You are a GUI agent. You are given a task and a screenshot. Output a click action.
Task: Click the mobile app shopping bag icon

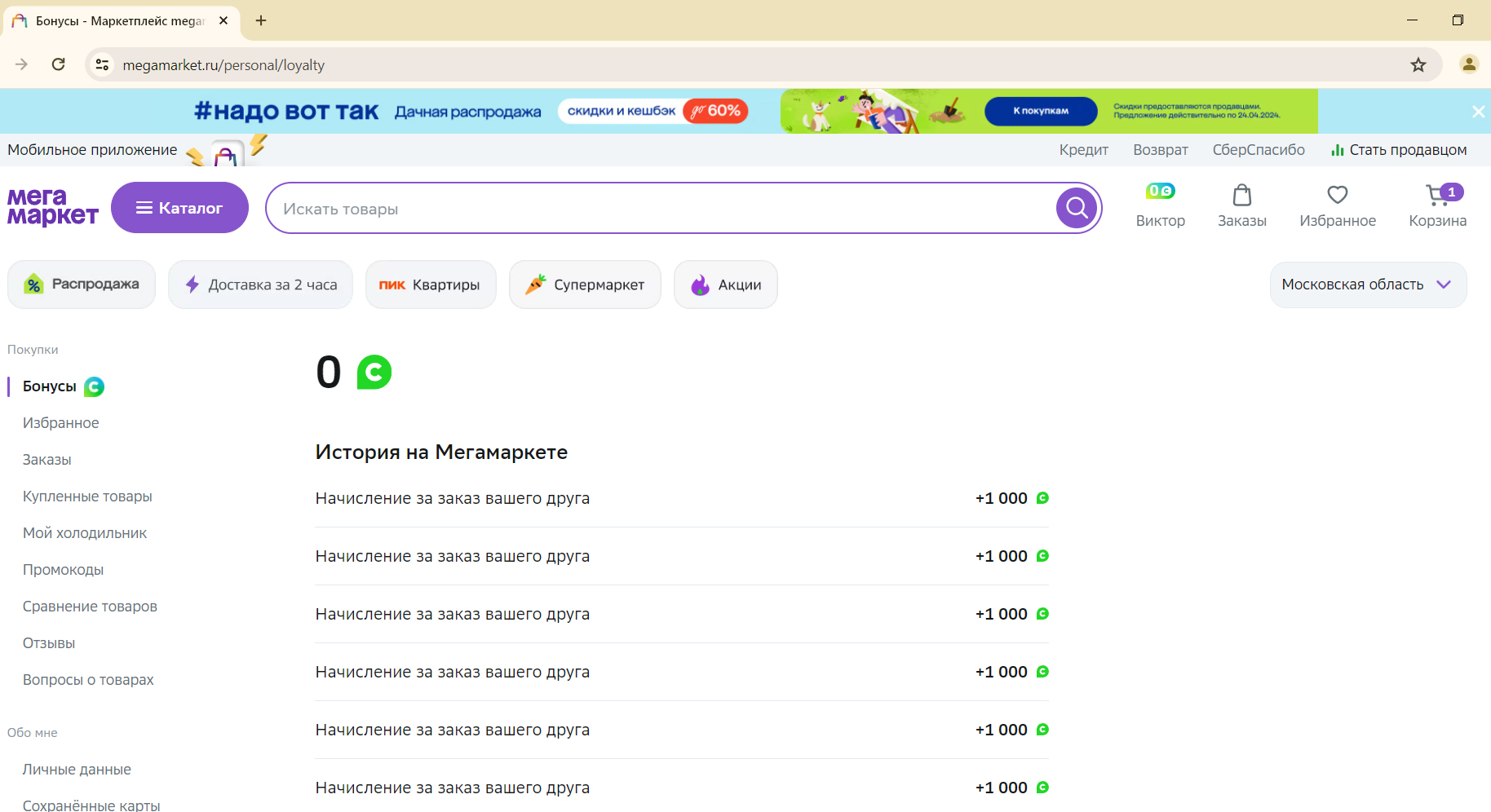pyautogui.click(x=226, y=154)
